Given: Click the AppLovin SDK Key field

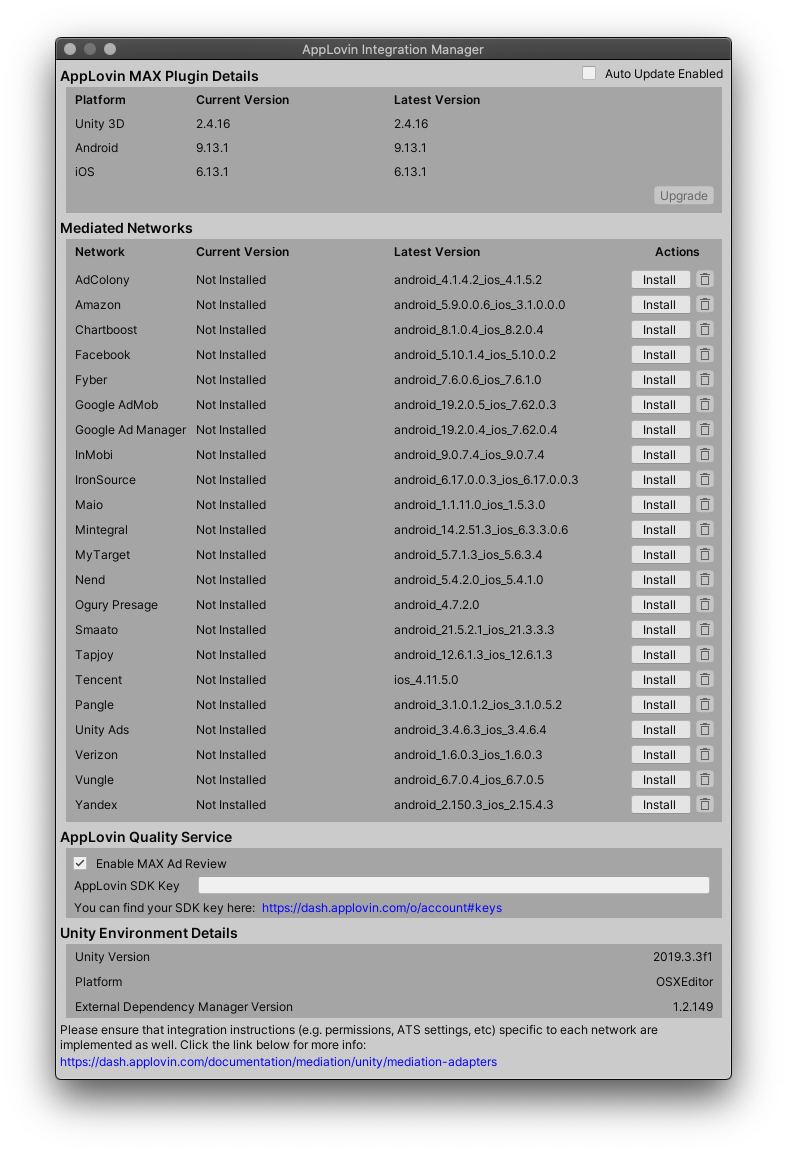Looking at the screenshot, I should [454, 885].
